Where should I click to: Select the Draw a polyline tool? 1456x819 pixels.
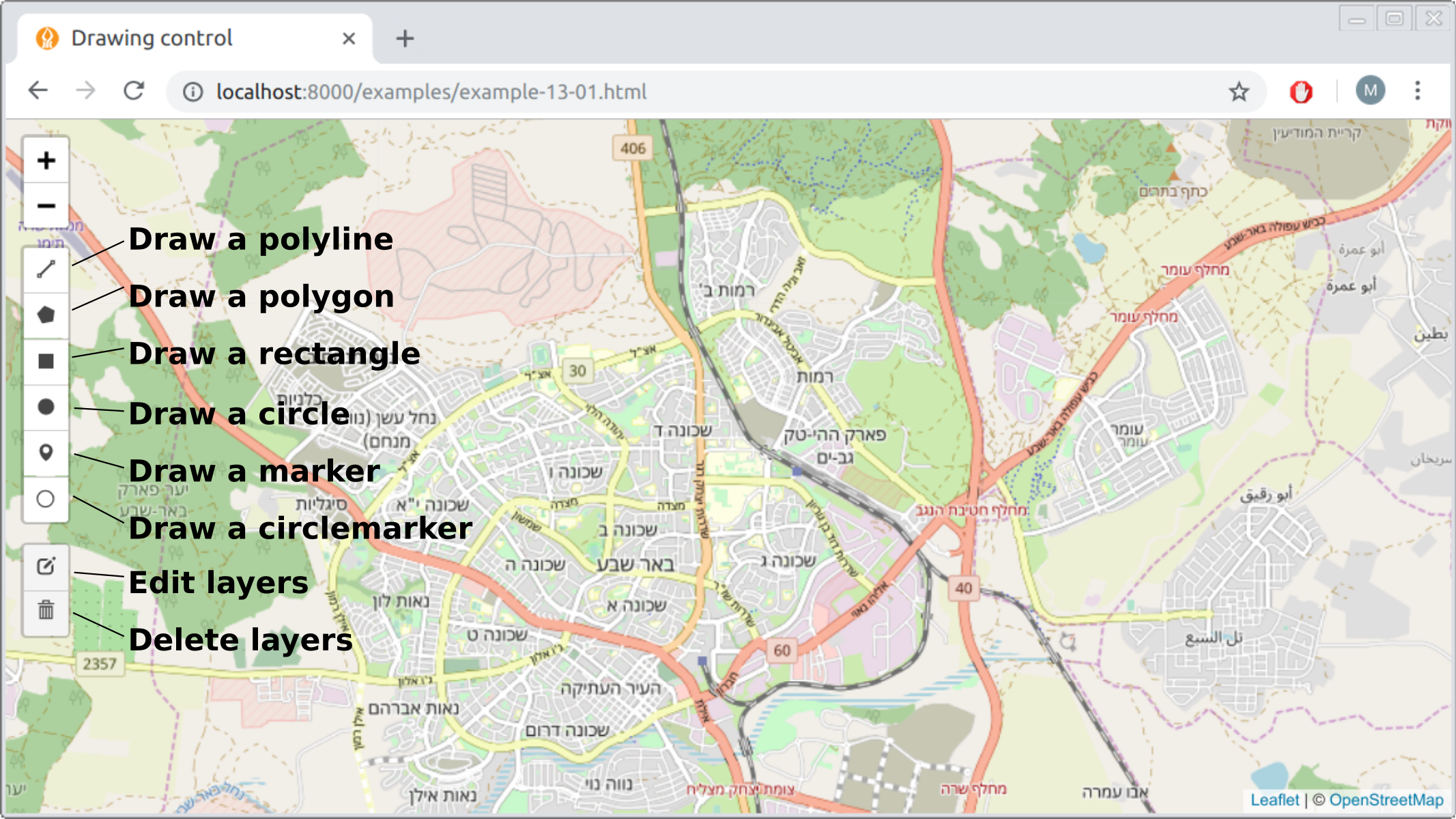[x=46, y=270]
